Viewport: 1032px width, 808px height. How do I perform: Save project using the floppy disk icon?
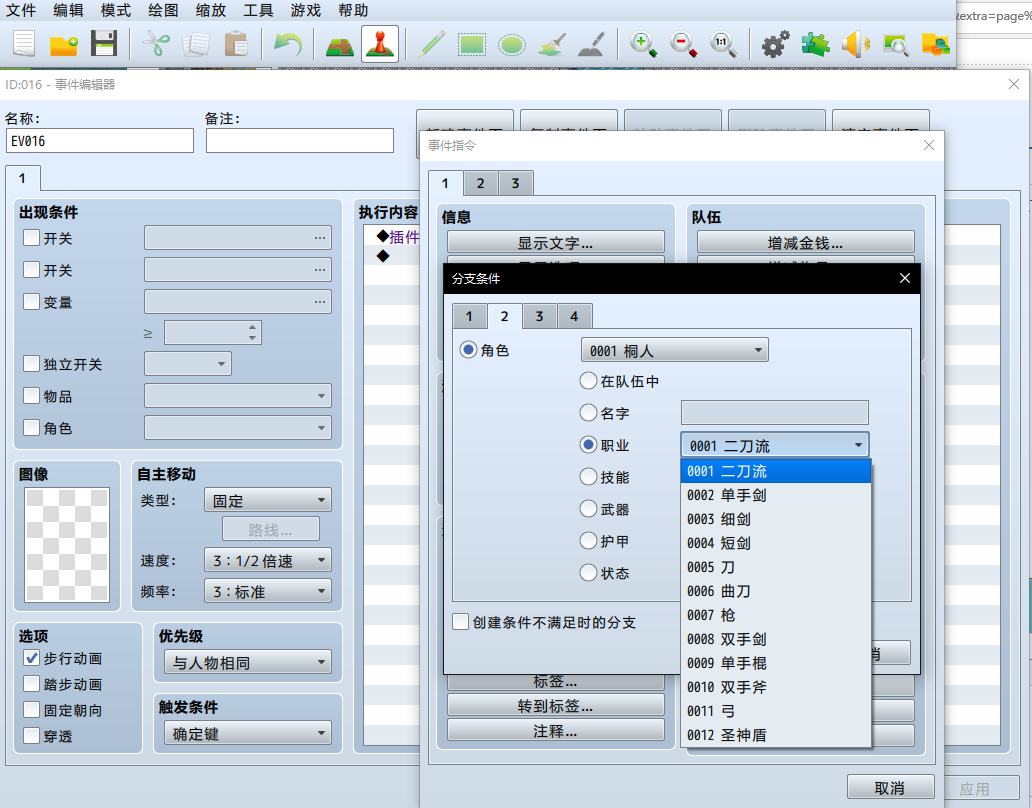(x=104, y=44)
